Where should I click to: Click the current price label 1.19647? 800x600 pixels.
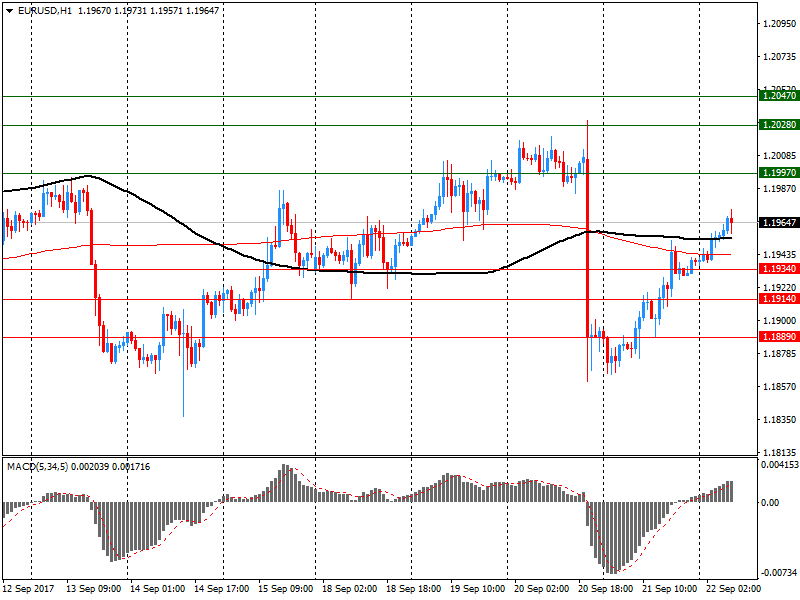779,222
